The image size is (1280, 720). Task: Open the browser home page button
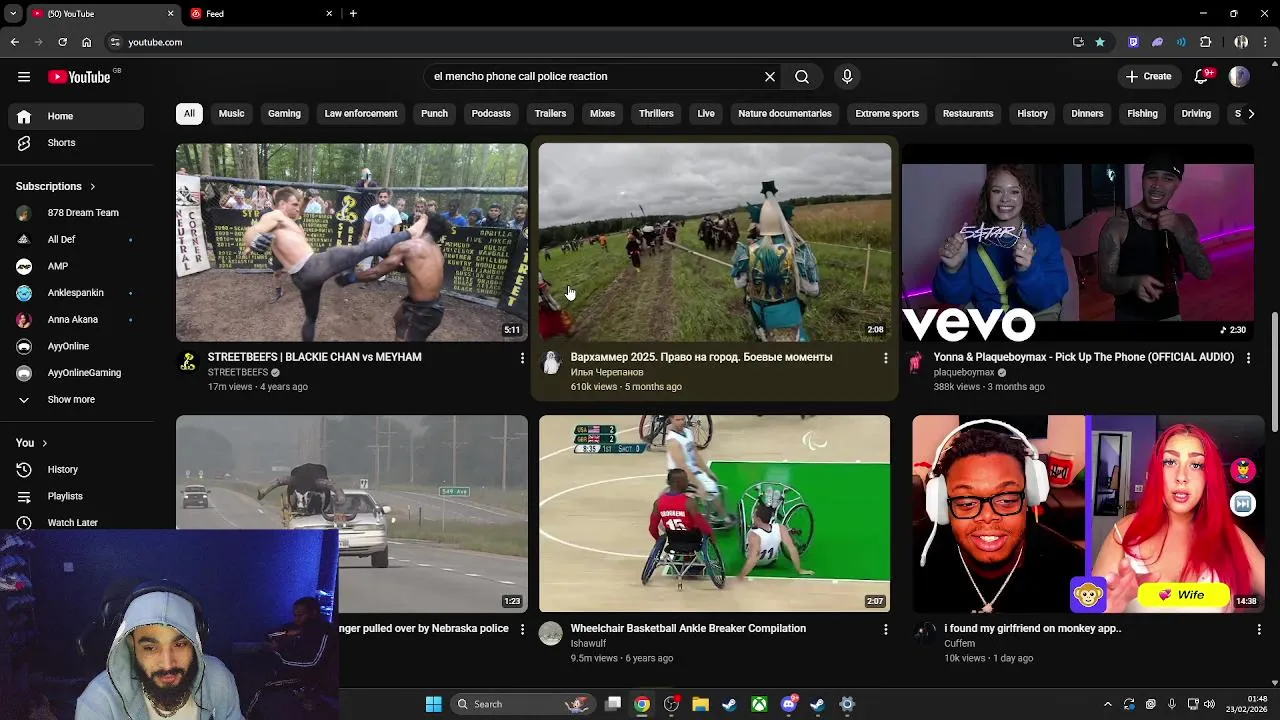[x=87, y=42]
